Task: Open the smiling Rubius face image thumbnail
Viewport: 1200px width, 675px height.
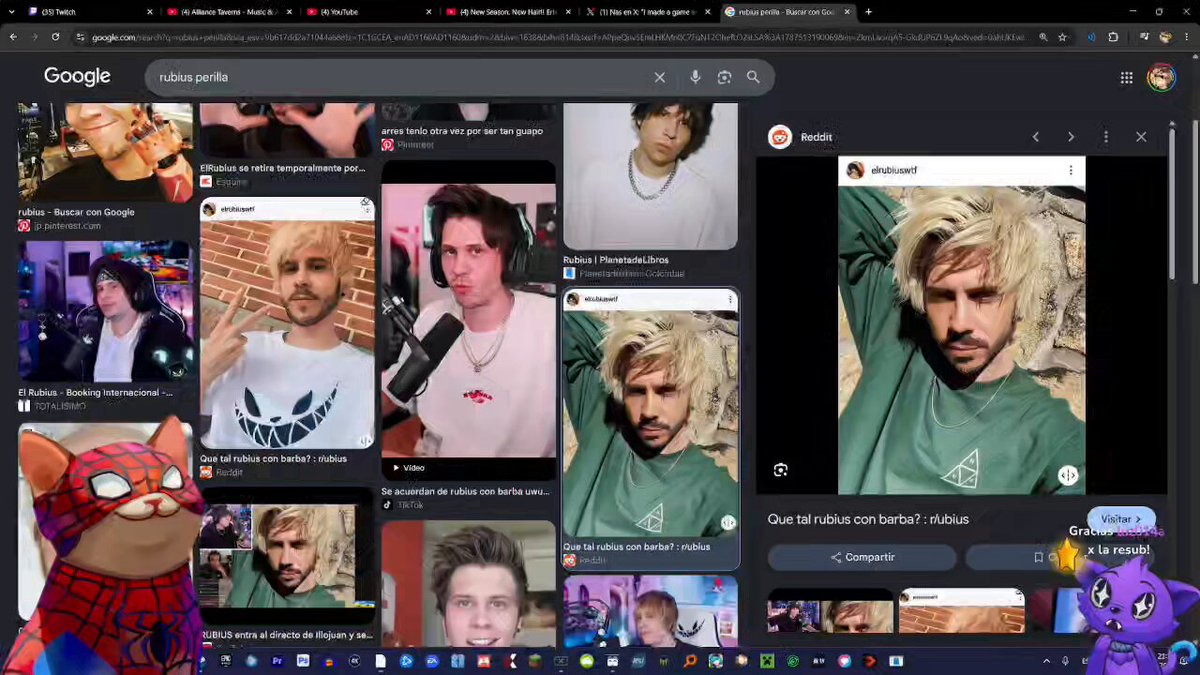Action: coord(468,583)
